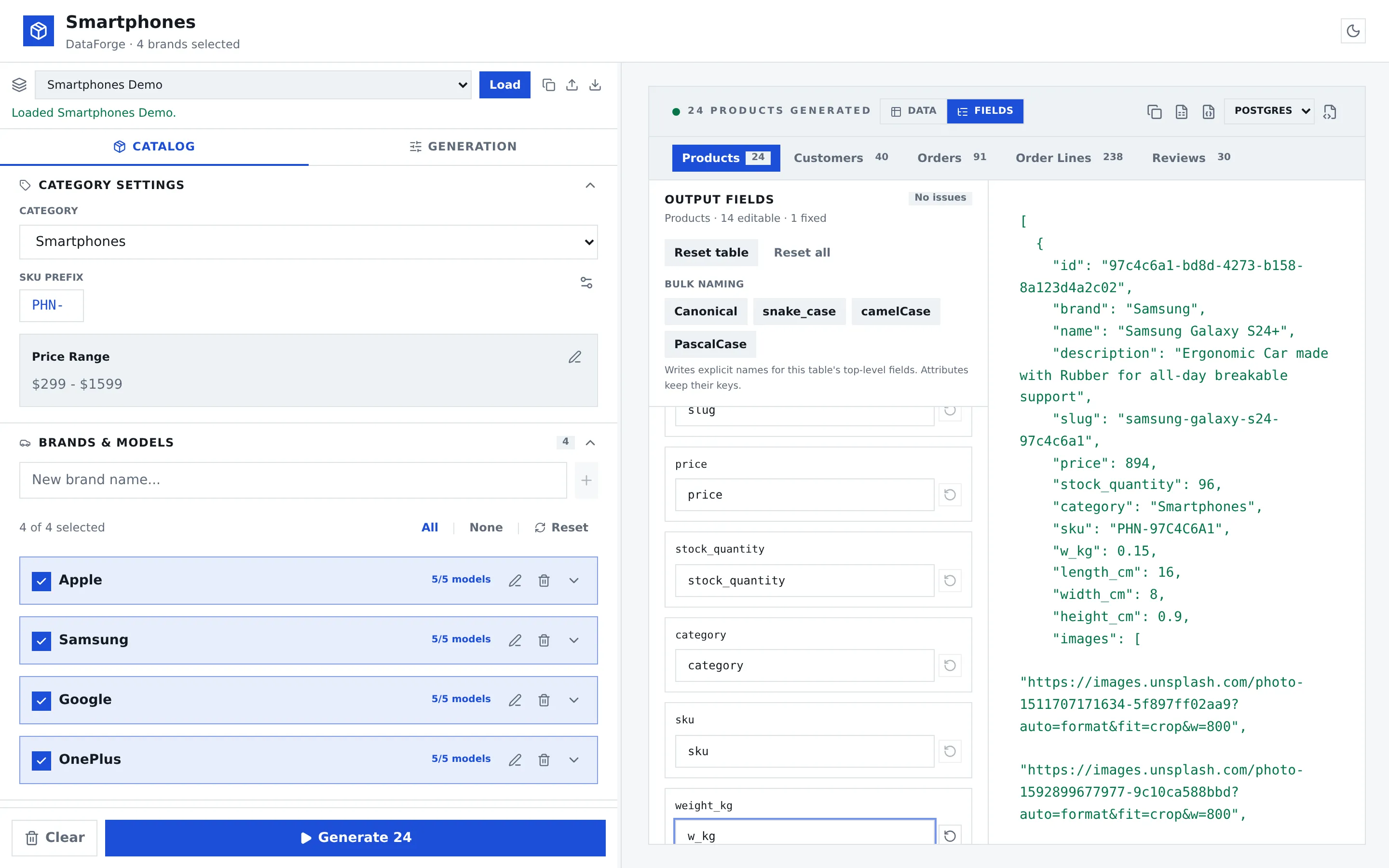Open the Customers table tab

(x=841, y=158)
